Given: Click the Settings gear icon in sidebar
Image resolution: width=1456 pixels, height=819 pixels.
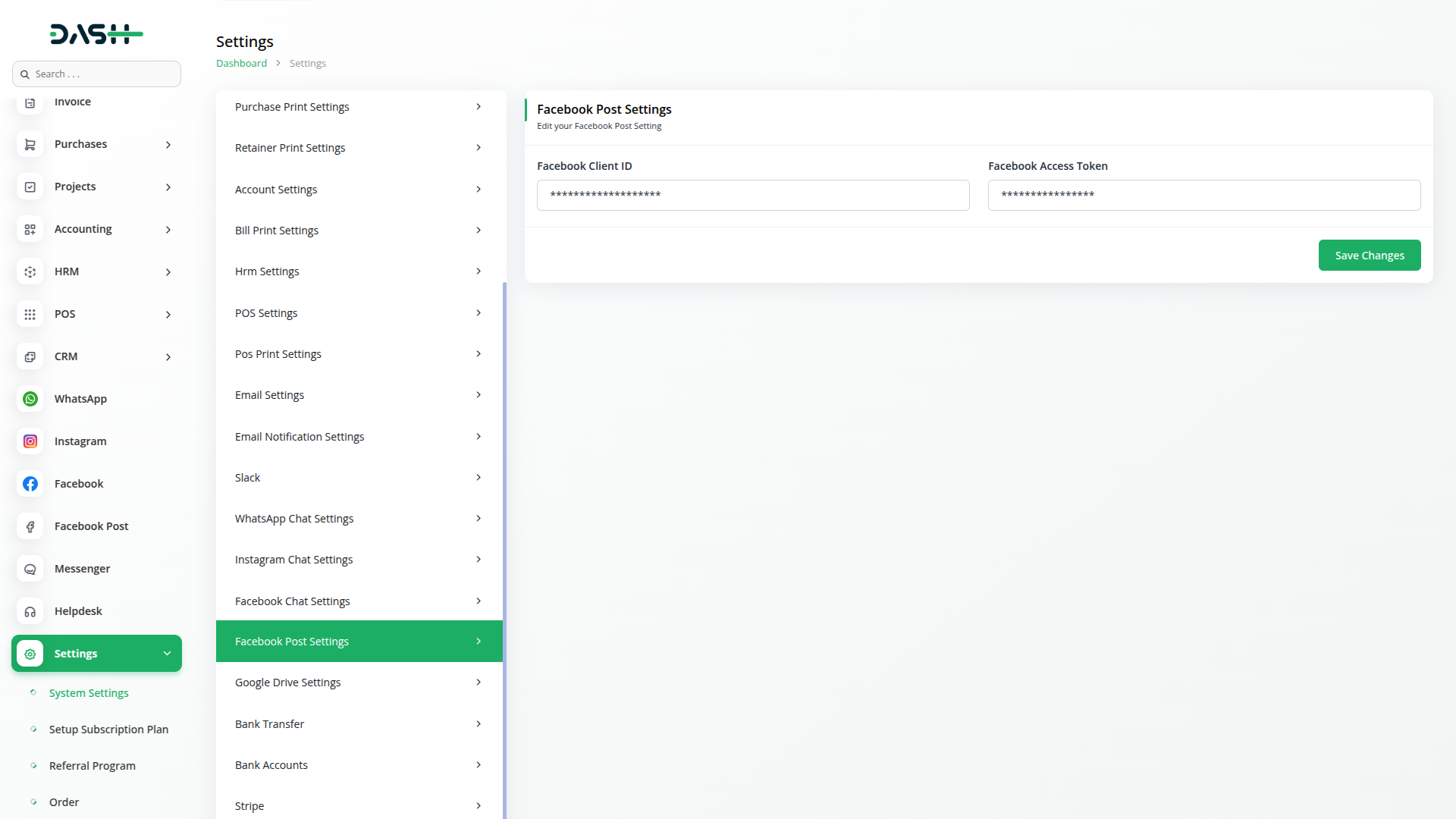Looking at the screenshot, I should coord(30,654).
